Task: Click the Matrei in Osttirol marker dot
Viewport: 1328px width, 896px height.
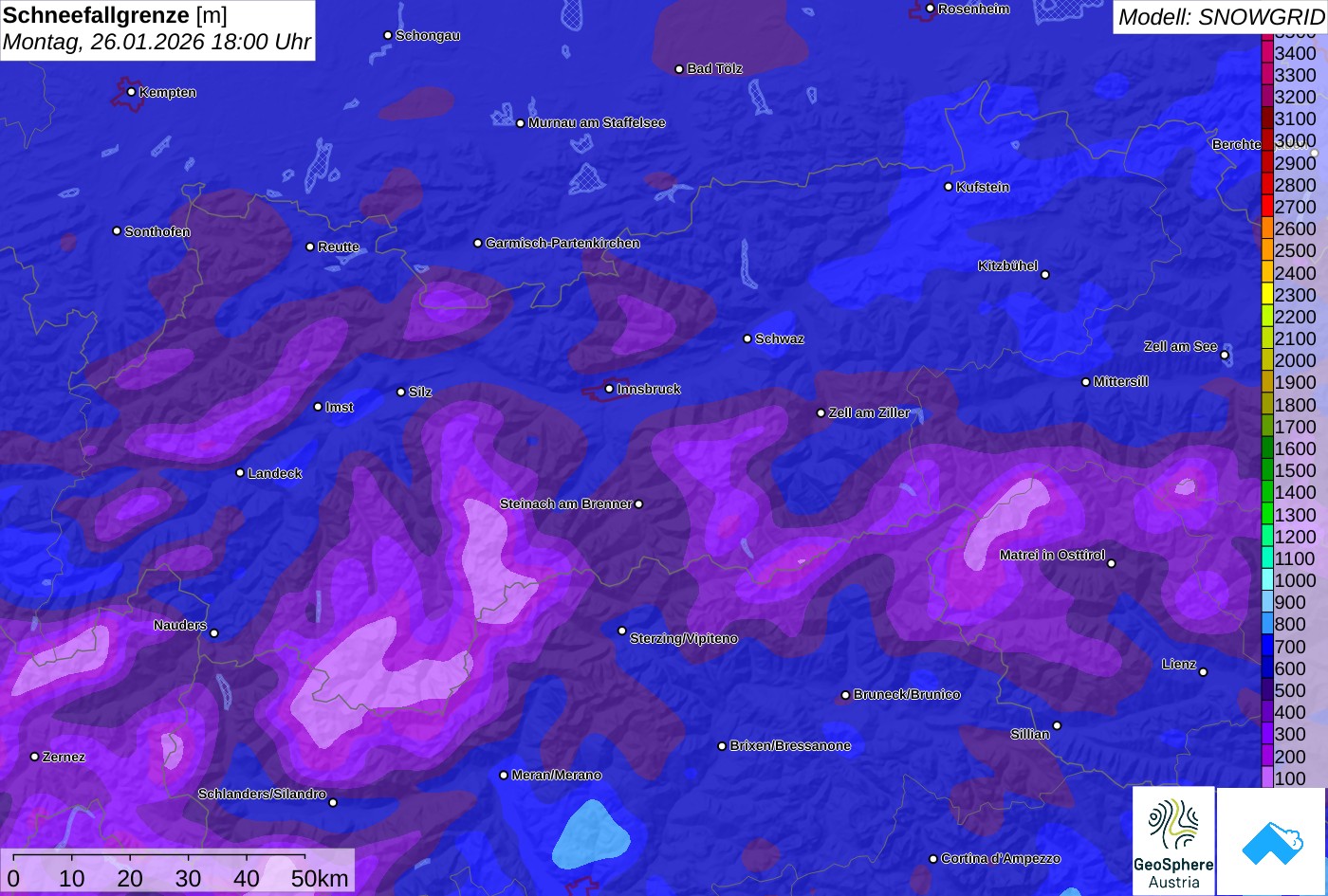Action: (x=1112, y=563)
